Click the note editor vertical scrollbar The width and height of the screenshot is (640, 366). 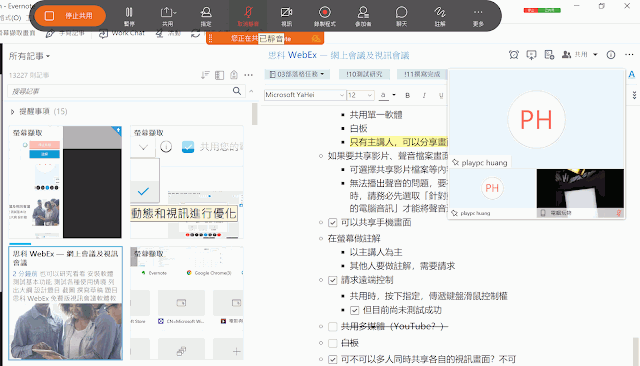[x=636, y=351]
